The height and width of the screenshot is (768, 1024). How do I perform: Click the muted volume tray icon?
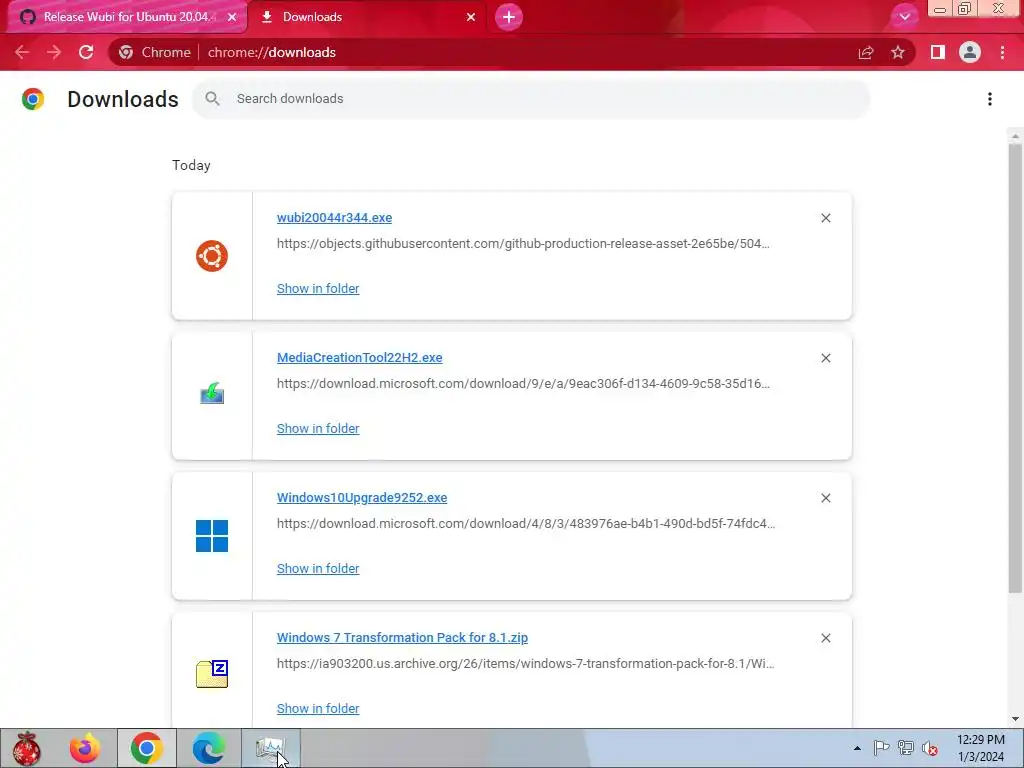pyautogui.click(x=930, y=748)
